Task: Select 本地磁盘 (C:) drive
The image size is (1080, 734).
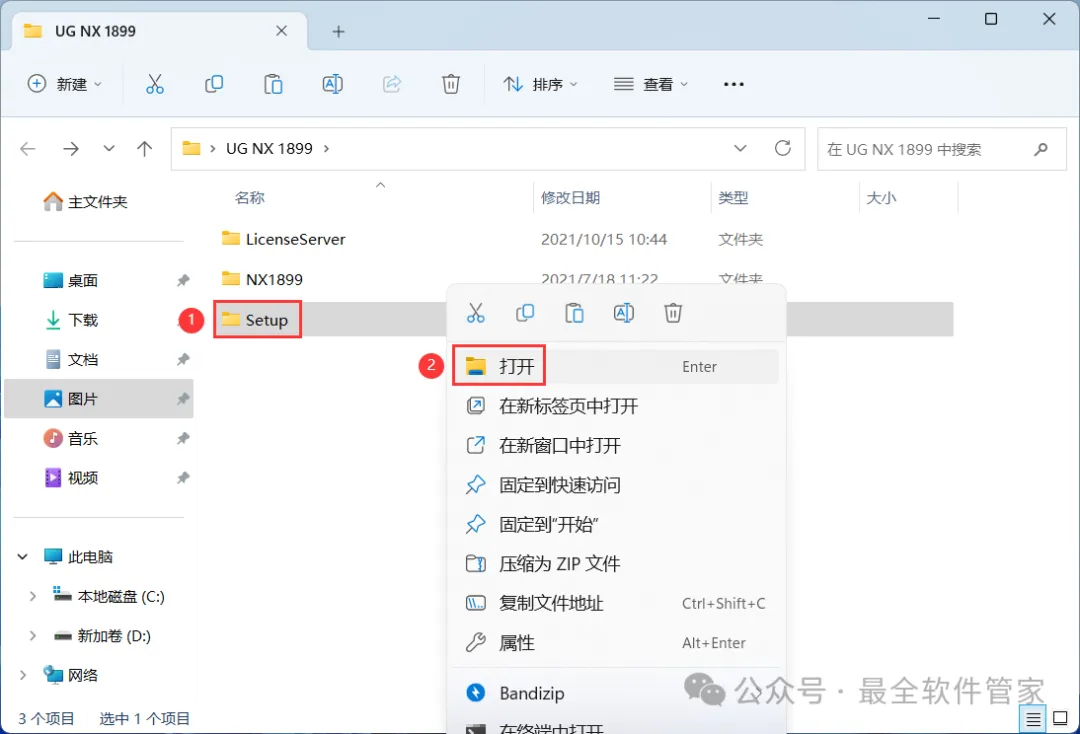Action: [x=110, y=596]
